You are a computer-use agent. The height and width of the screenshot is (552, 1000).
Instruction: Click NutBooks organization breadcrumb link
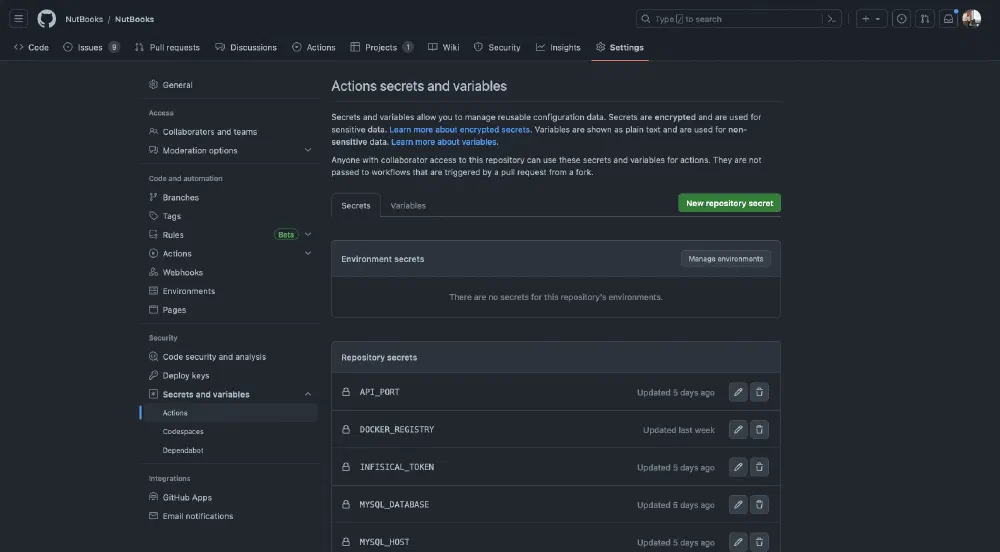84,19
